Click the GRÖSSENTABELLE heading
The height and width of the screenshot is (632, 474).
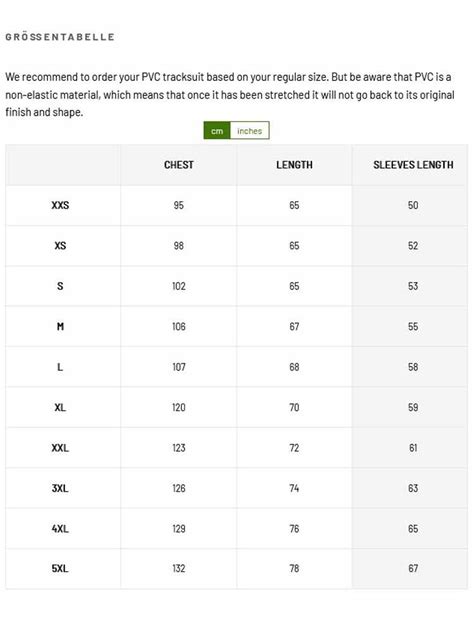pyautogui.click(x=60, y=37)
